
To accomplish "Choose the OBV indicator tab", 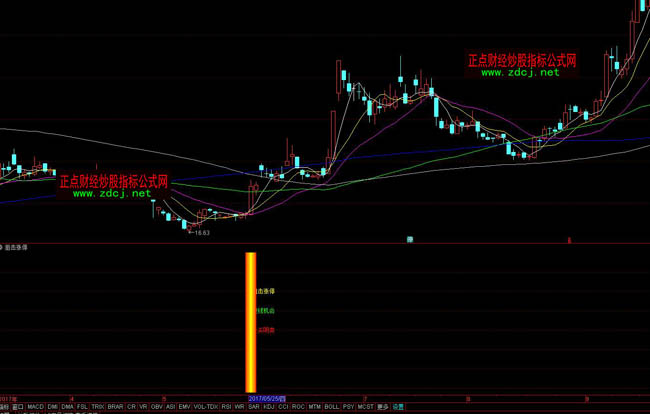I will click(155, 406).
